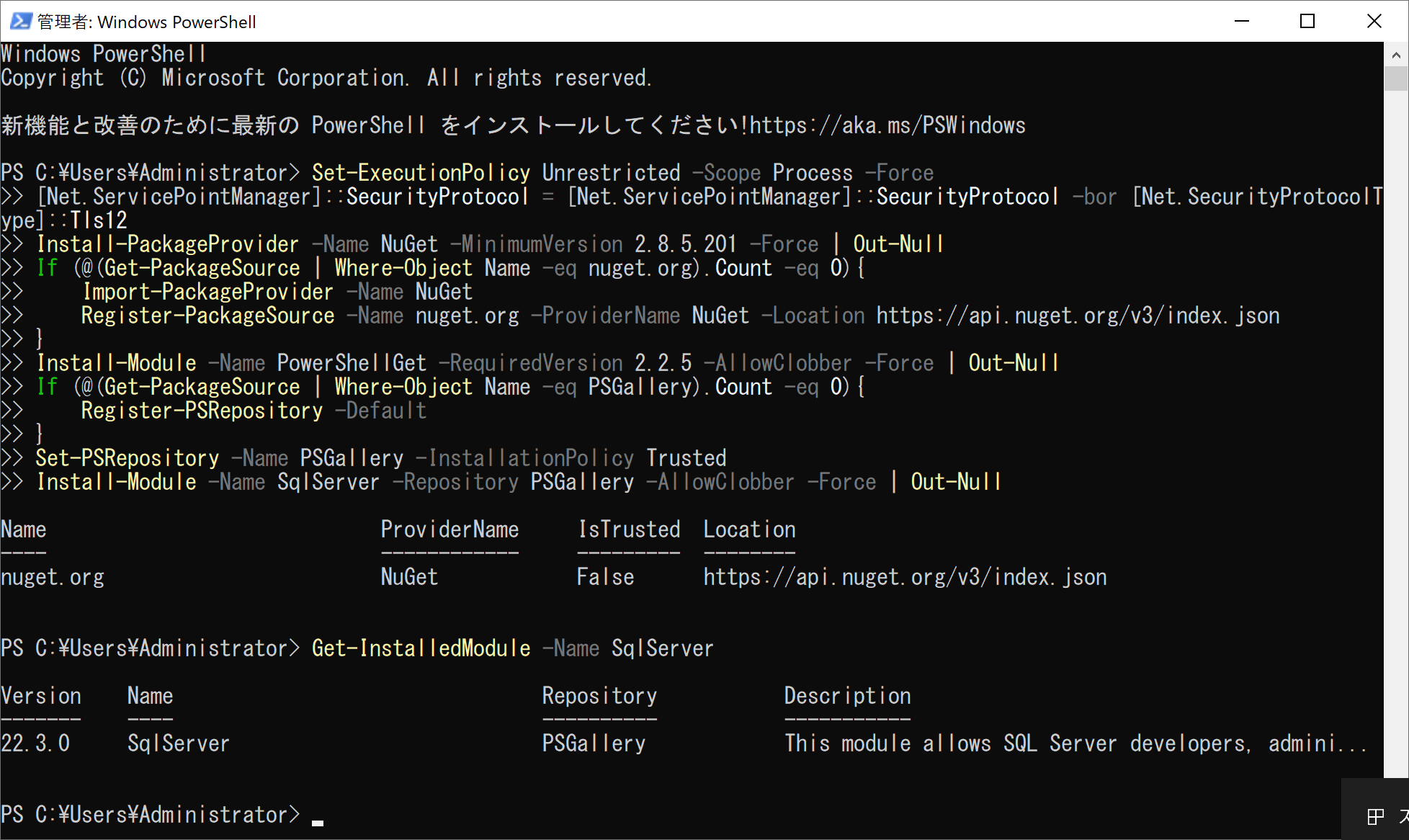Maximize the PowerShell window
The height and width of the screenshot is (840, 1409).
(x=1307, y=21)
